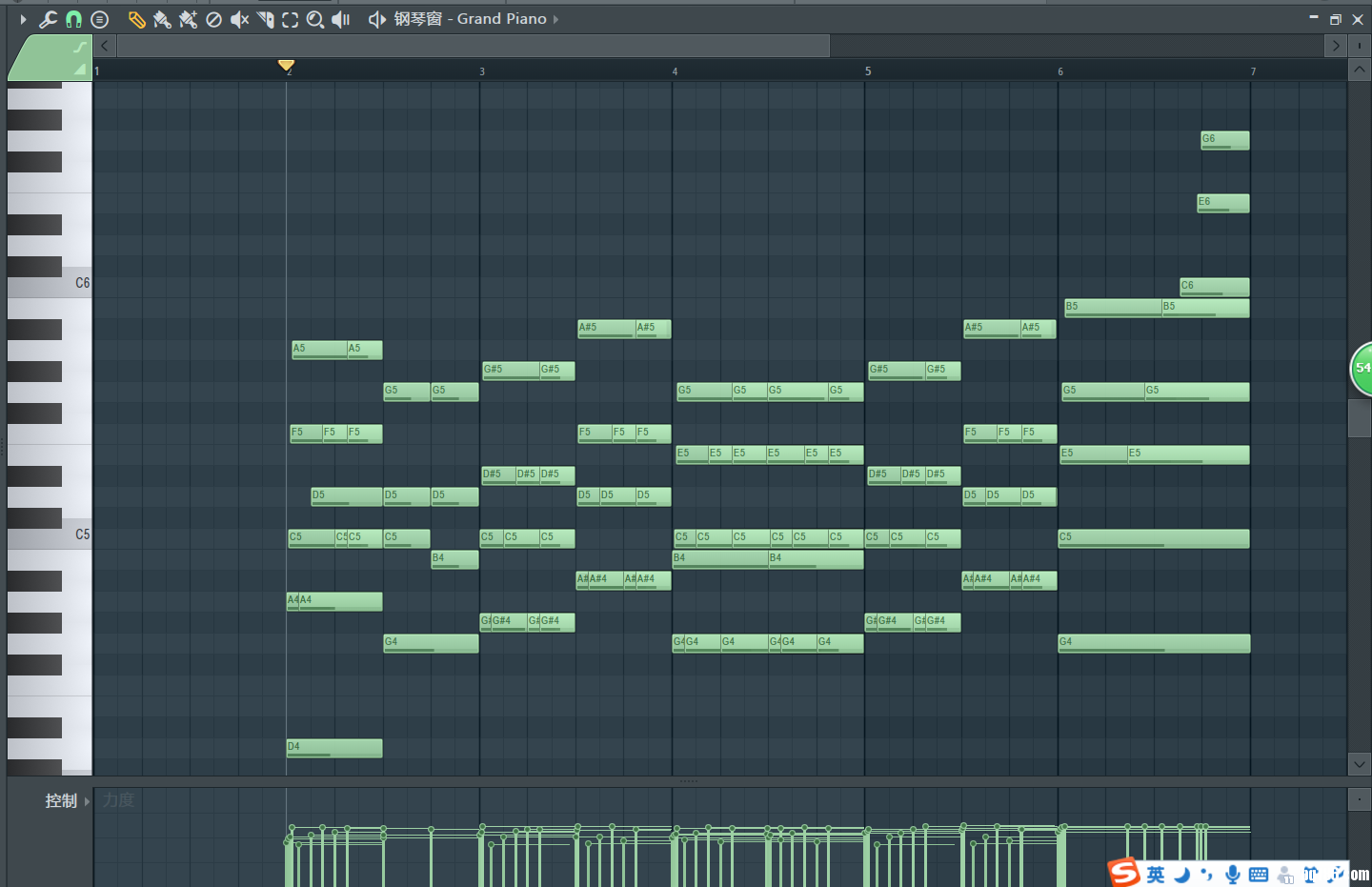Toggle the slide triangle in the green corner
This screenshot has width=1372, height=887.
pos(80,70)
